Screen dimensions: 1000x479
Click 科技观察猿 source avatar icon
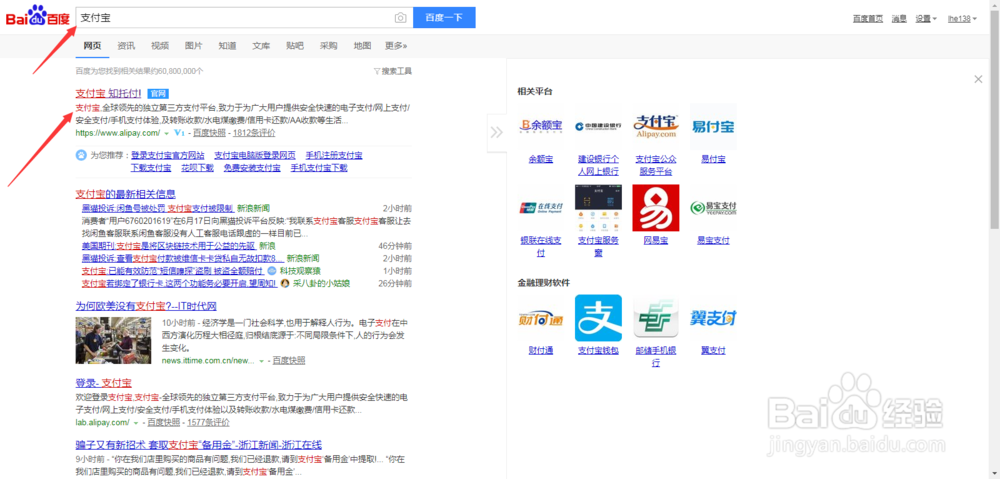272,270
